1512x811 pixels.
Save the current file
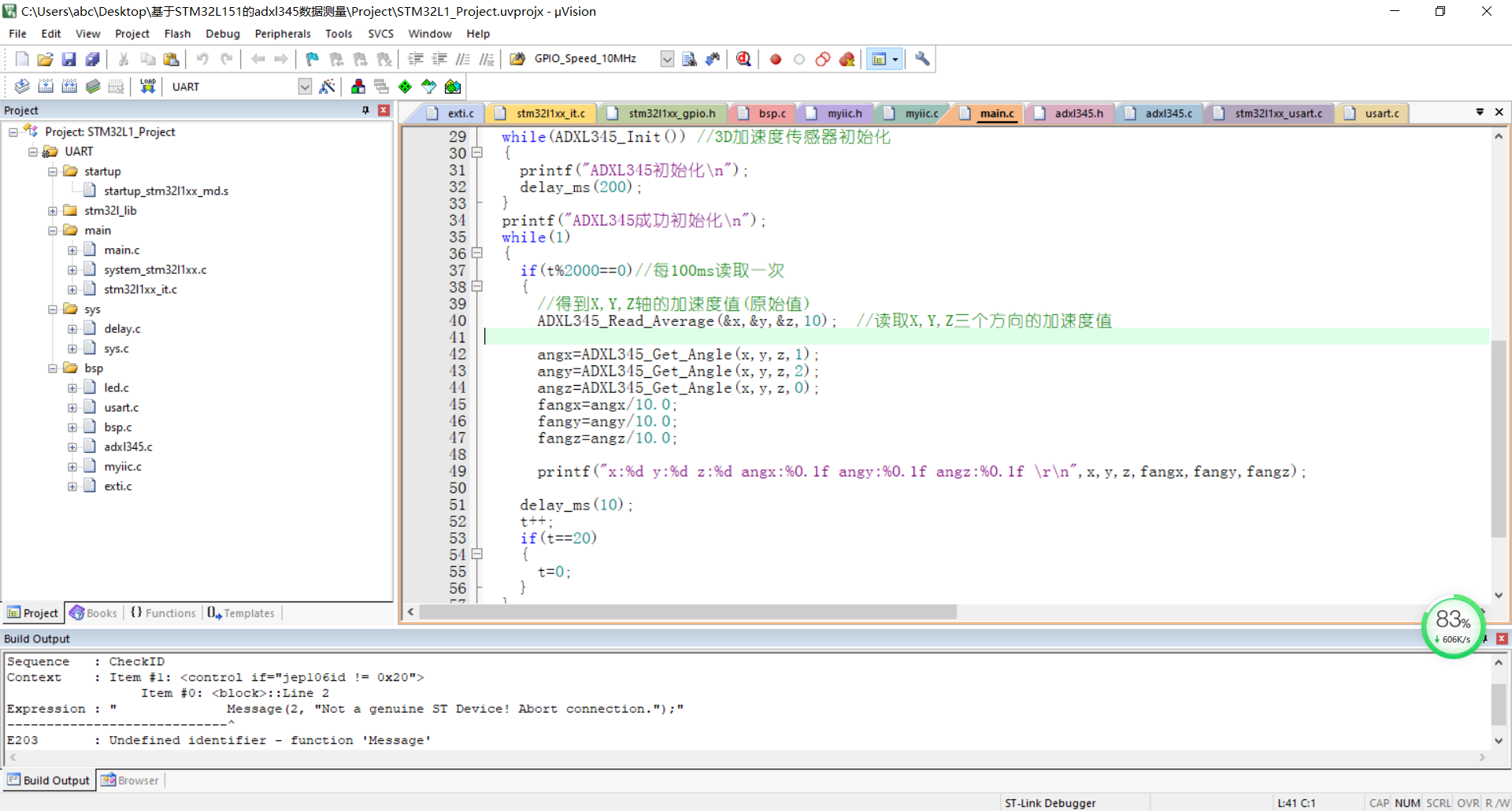[x=69, y=59]
